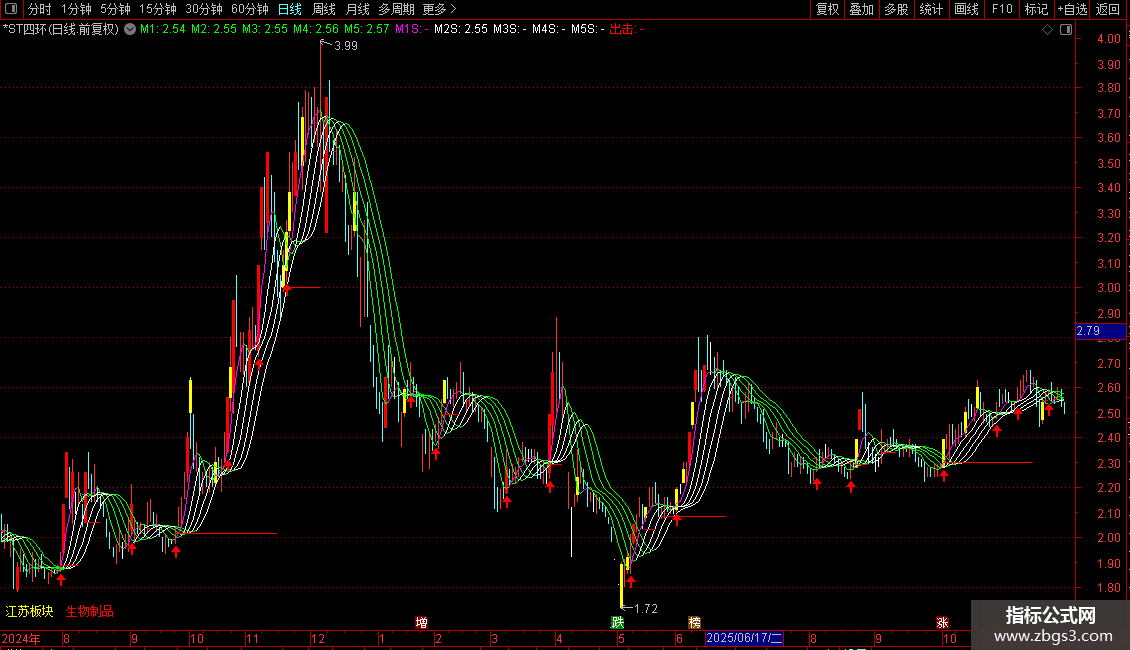Toggle the right side panel icon
The width and height of the screenshot is (1130, 650).
pos(1066,30)
